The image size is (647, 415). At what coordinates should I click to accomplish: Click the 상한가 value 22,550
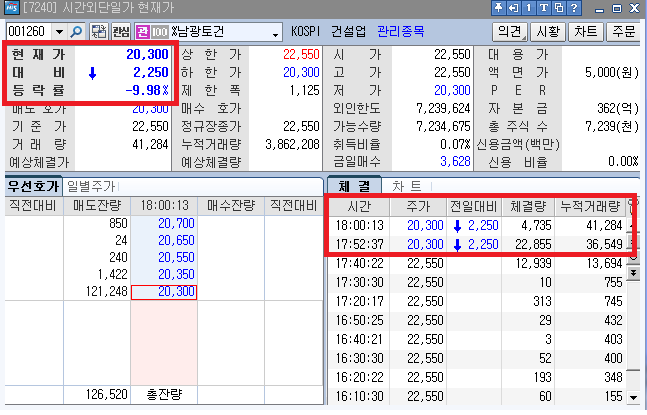301,54
